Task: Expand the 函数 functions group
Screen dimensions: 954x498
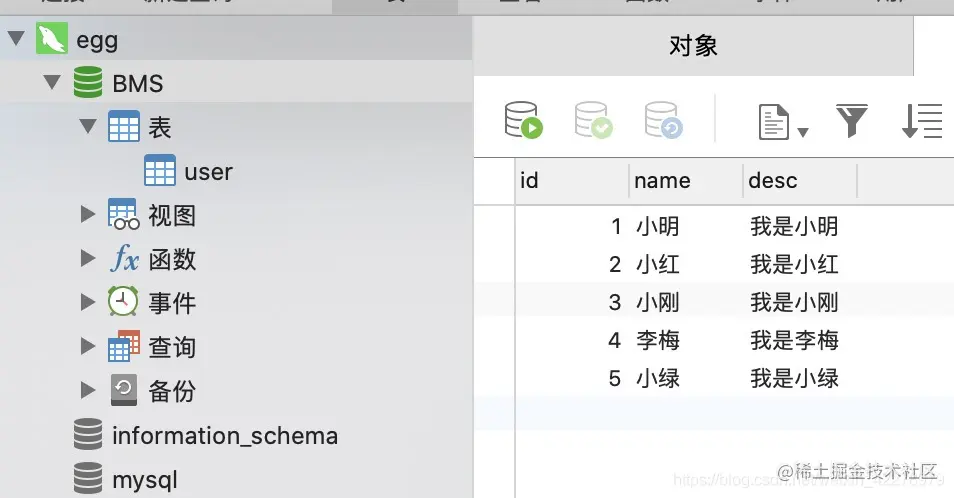Action: pos(88,258)
